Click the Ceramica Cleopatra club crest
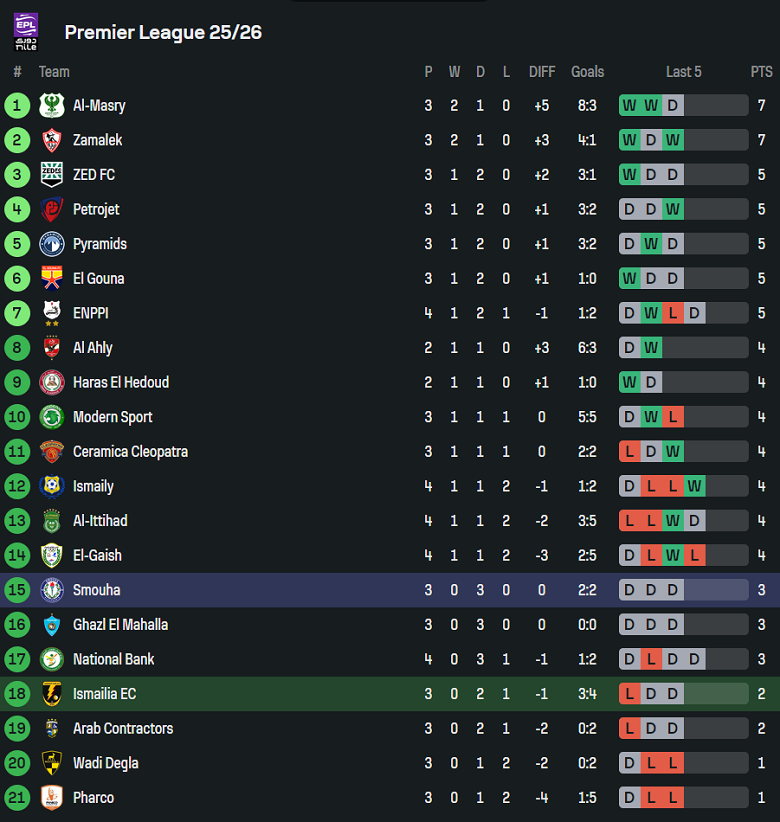This screenshot has height=822, width=780. tap(51, 452)
